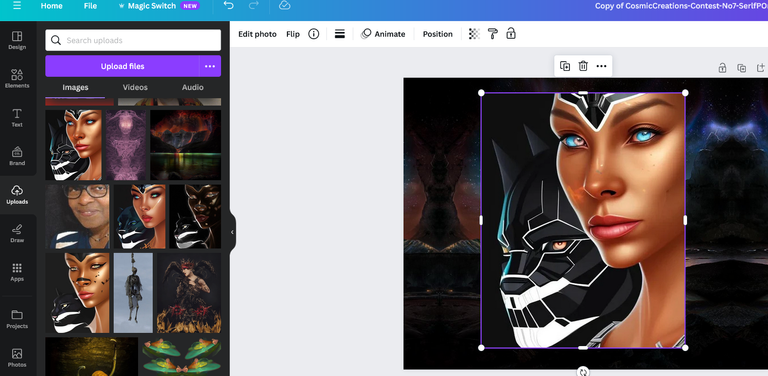Open the Draw tool panel

coord(17,233)
